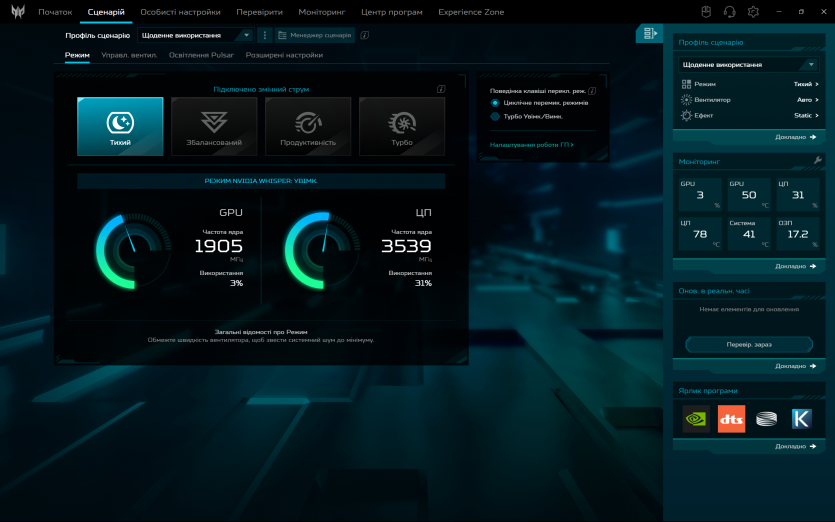
Task: Select the Тихий (Quiet) mode tile
Action: (x=120, y=126)
